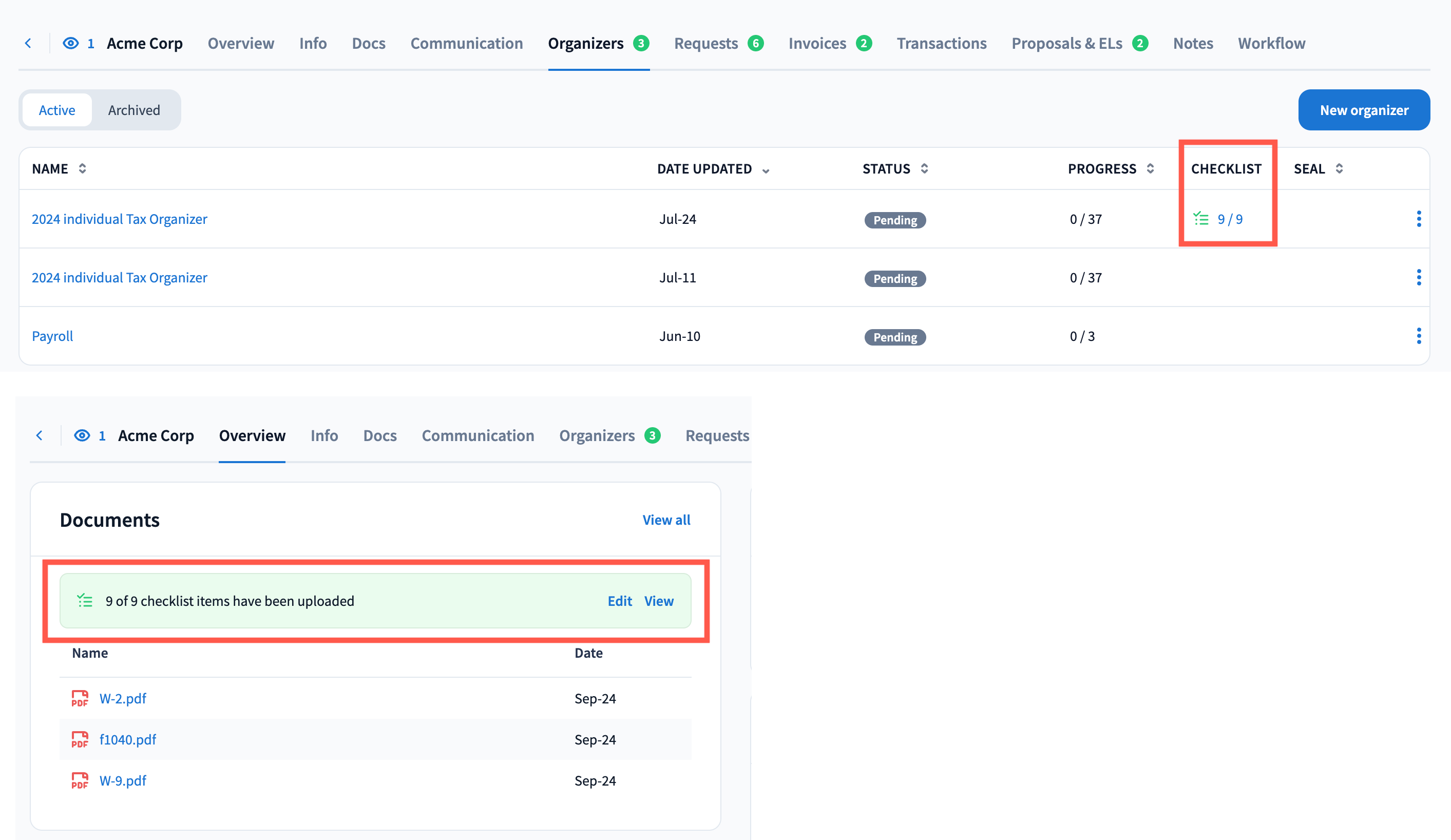The width and height of the screenshot is (1451, 840).
Task: Click the New organizer button
Action: (x=1364, y=110)
